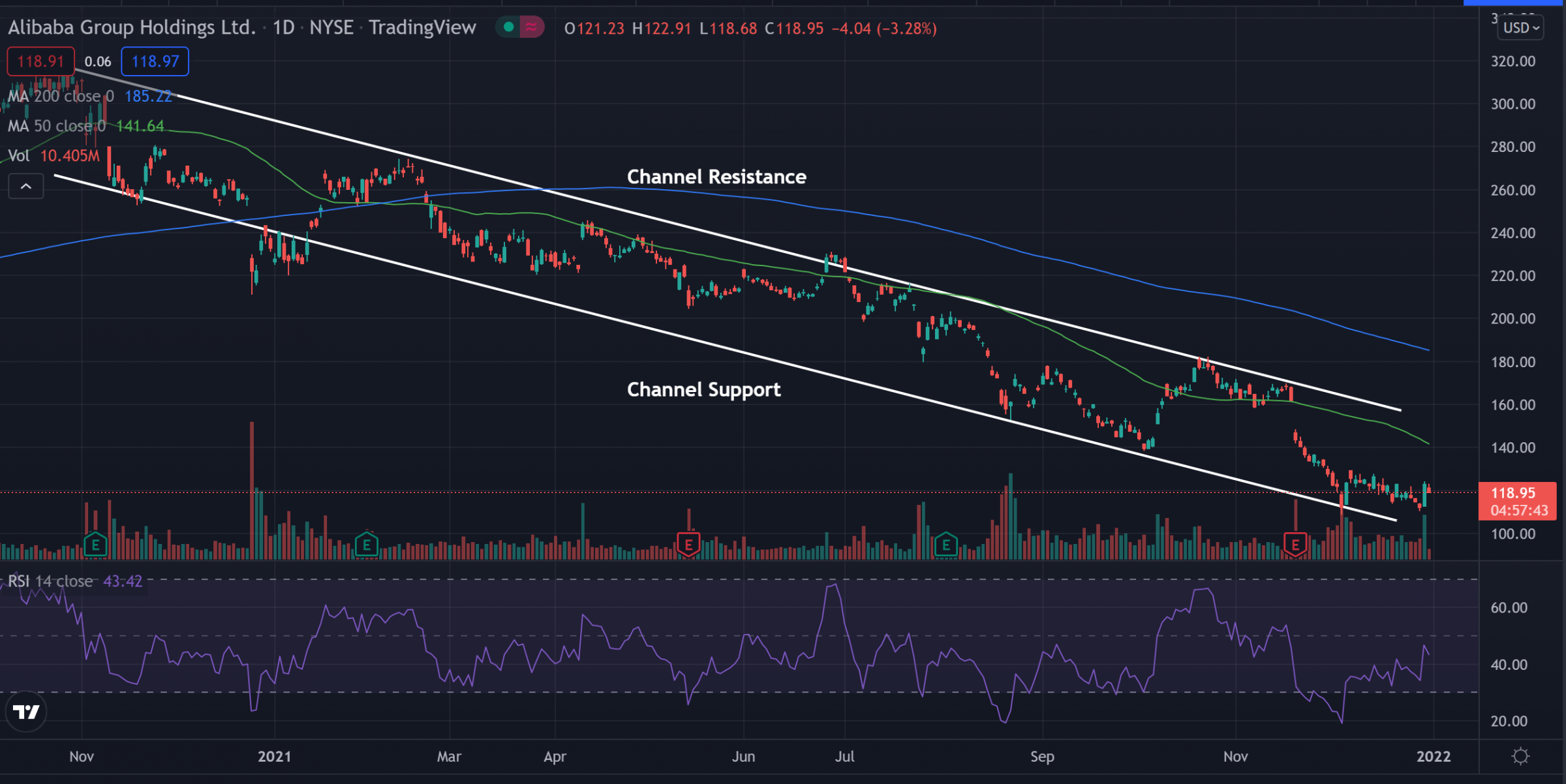Click the Jul time axis label
The image size is (1566, 784).
pos(845,757)
